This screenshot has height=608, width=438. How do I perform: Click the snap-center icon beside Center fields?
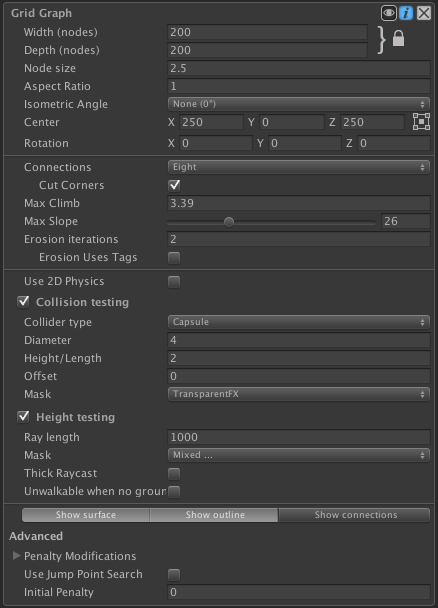(x=421, y=122)
